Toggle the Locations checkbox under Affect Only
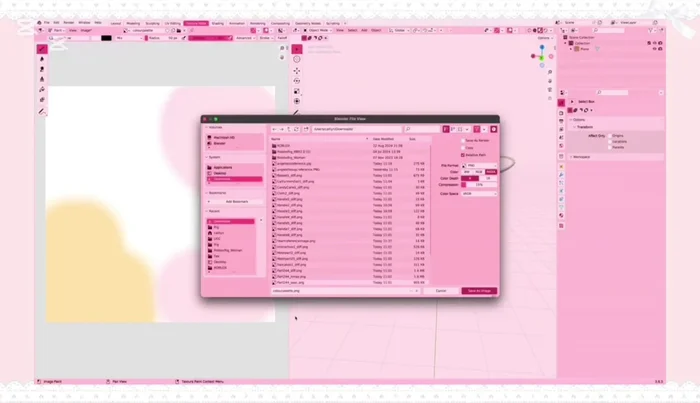The width and height of the screenshot is (700, 403). [610, 141]
